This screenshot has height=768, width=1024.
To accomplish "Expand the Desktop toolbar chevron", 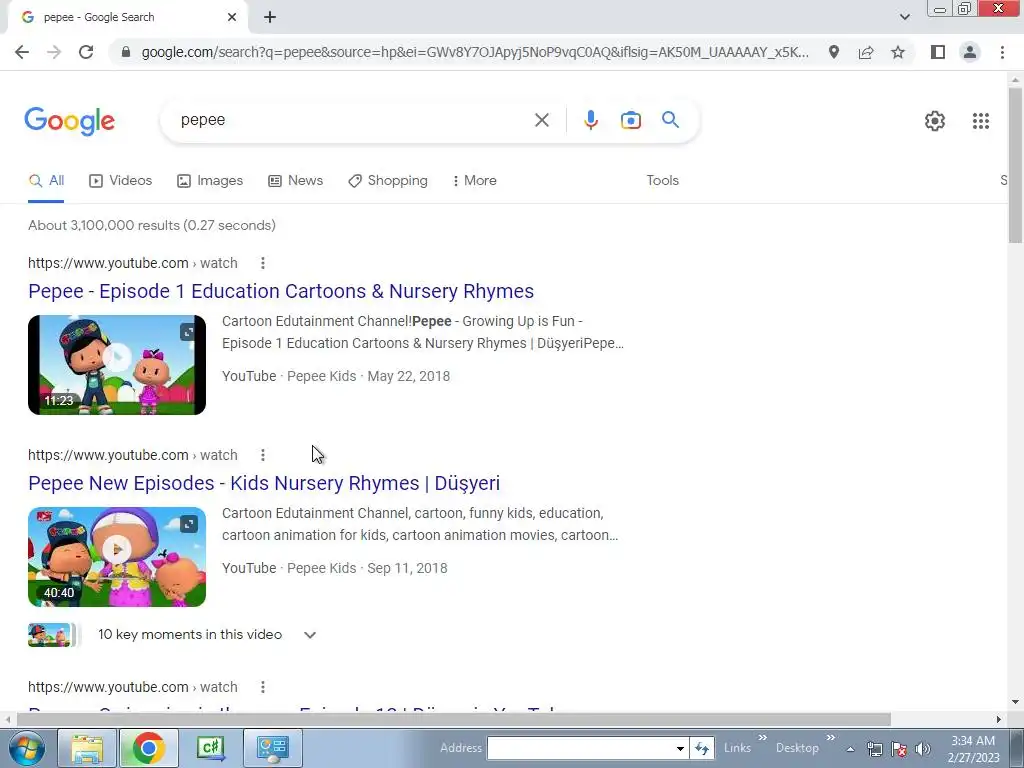I will (830, 738).
